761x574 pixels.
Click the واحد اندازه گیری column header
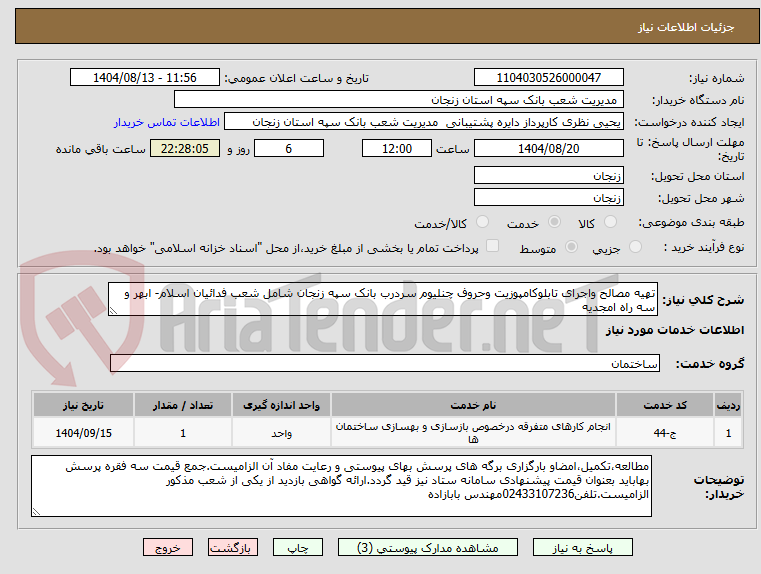tap(281, 405)
